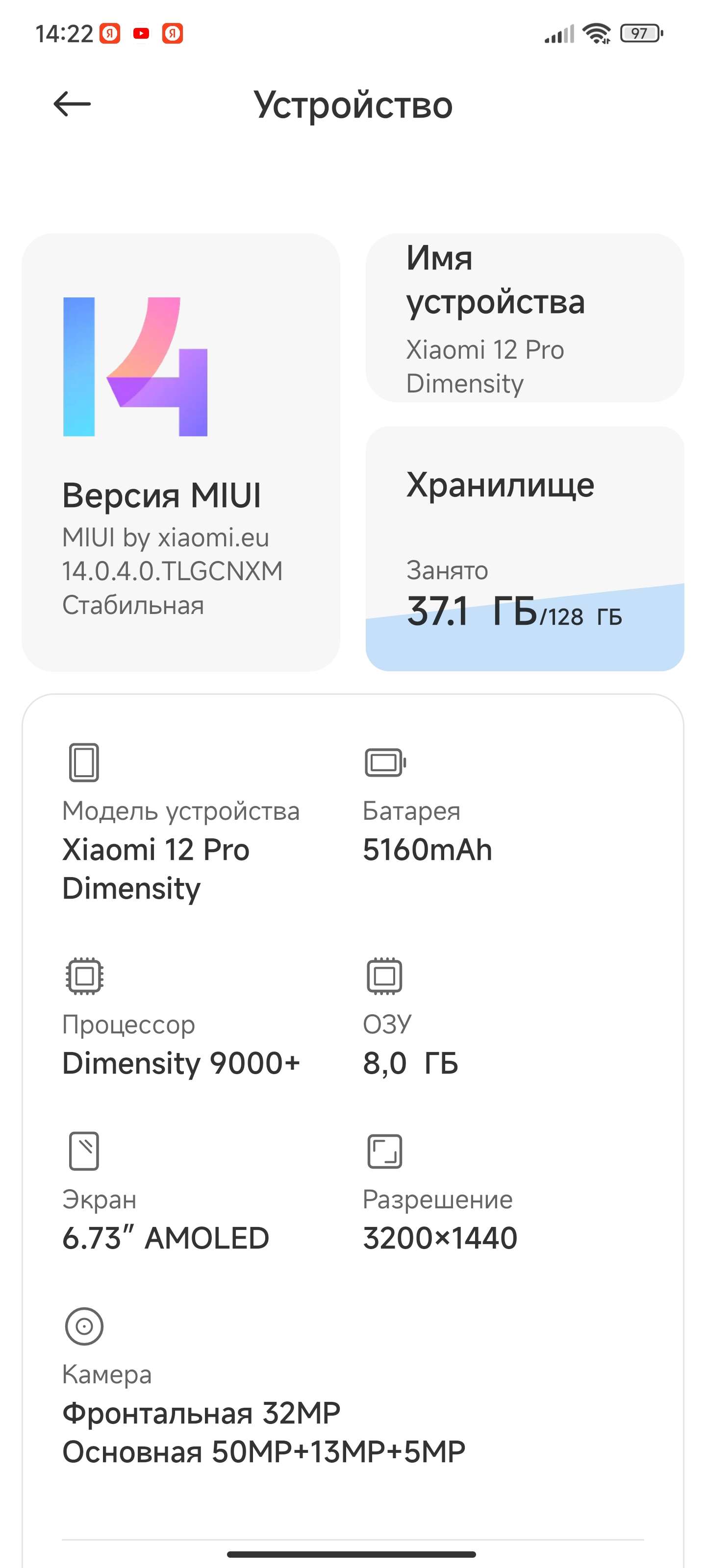Screen dimensions: 706x1568
Task: Tap the phone icon above device model
Action: pos(83,762)
